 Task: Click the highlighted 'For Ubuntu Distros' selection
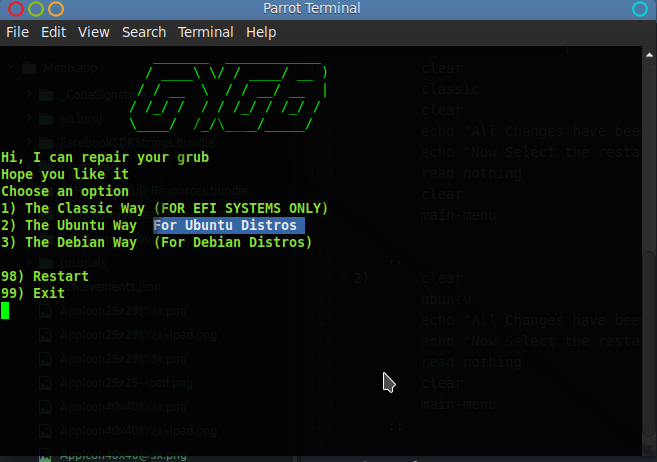coord(229,225)
